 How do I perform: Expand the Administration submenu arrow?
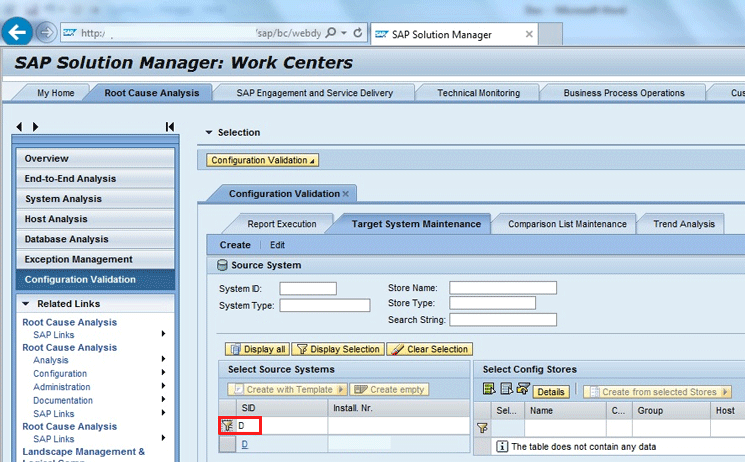click(163, 385)
